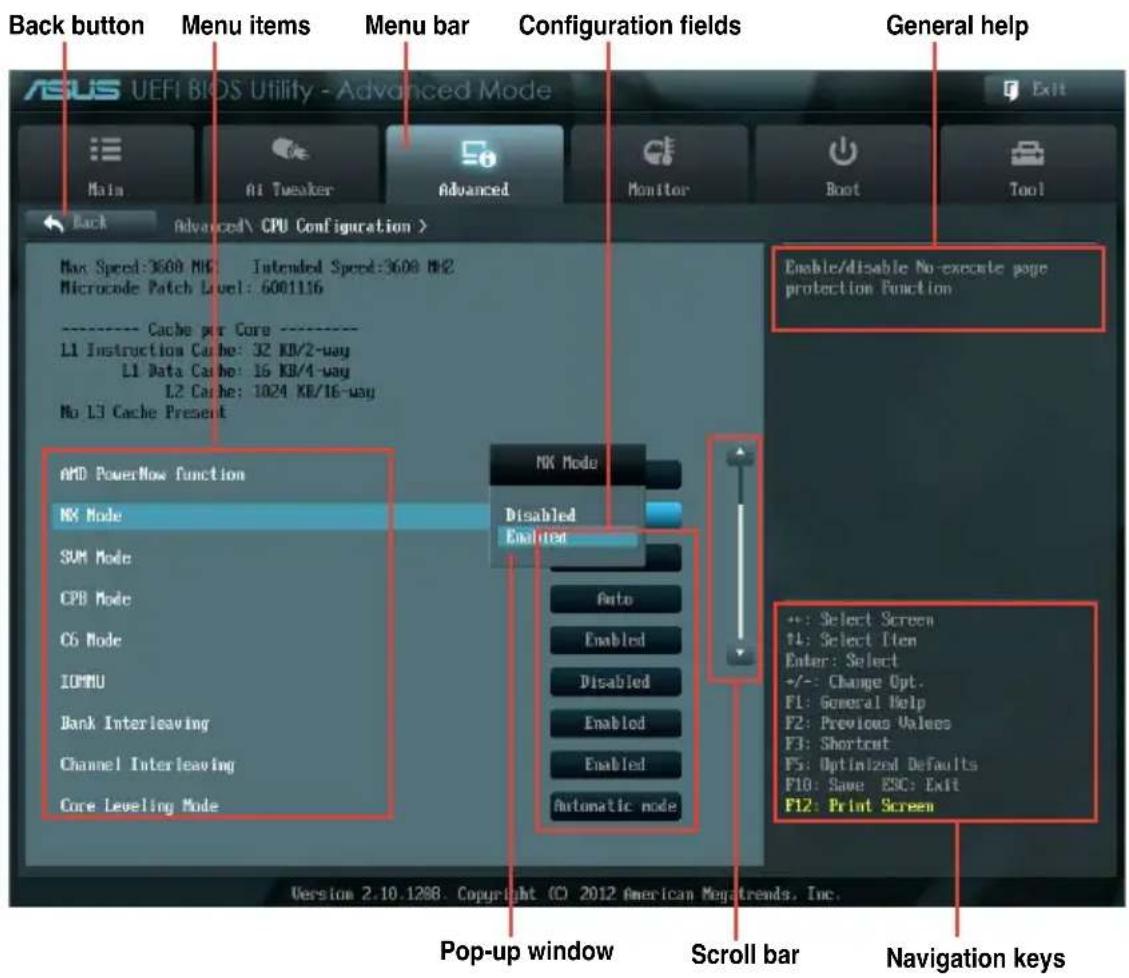Switch to the Ai Tweaker tab label

[x=289, y=189]
